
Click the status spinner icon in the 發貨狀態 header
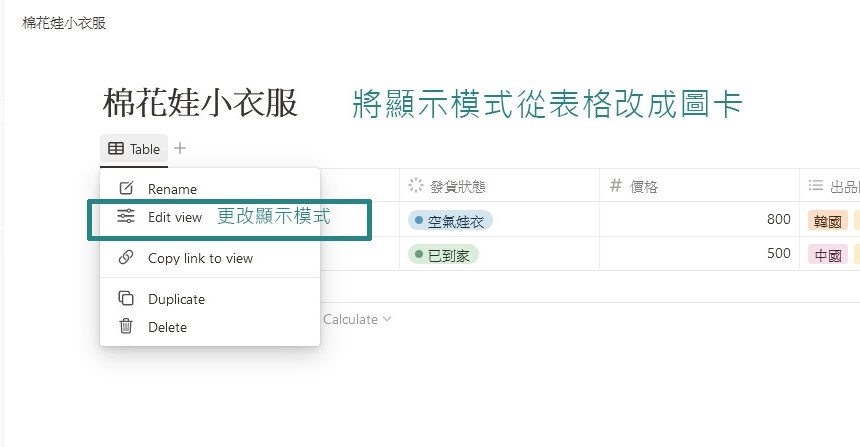(x=416, y=185)
